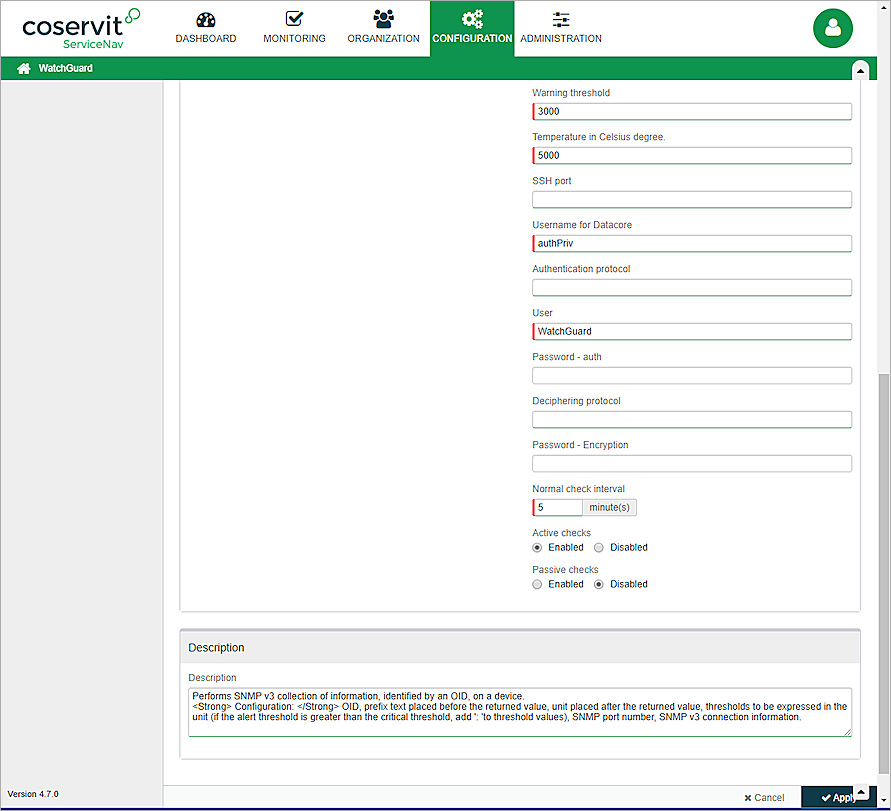Screen dimensions: 891x811
Task: Open the Monitoring checkmark icon
Action: click(x=294, y=20)
